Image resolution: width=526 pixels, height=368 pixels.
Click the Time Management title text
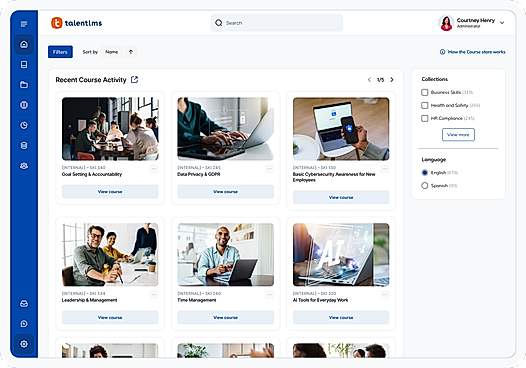(x=197, y=300)
